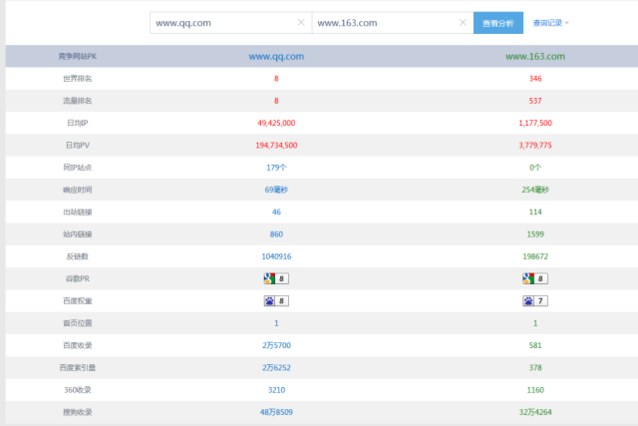Open the 查询记录 dropdown

(x=551, y=23)
